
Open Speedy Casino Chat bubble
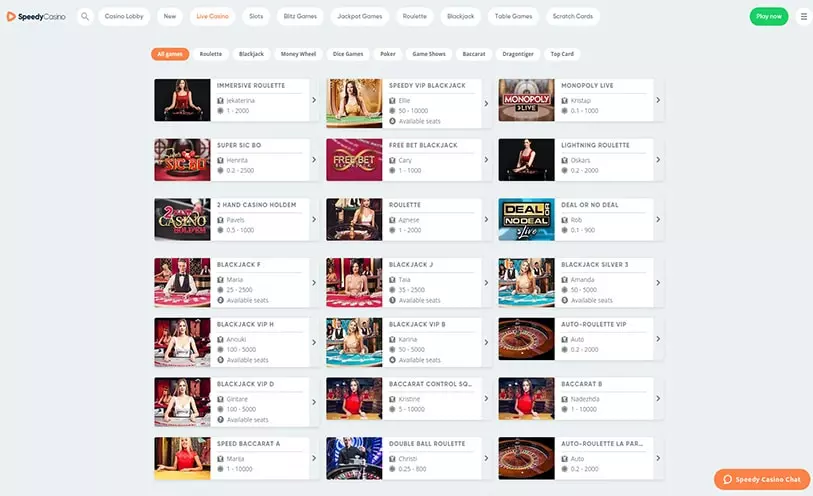pos(762,479)
